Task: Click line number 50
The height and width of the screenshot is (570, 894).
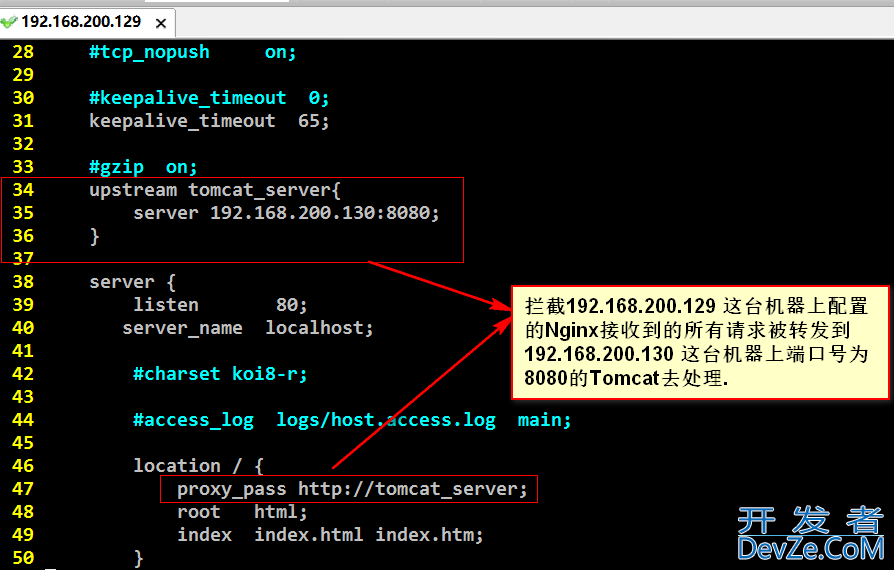Action: (x=23, y=558)
